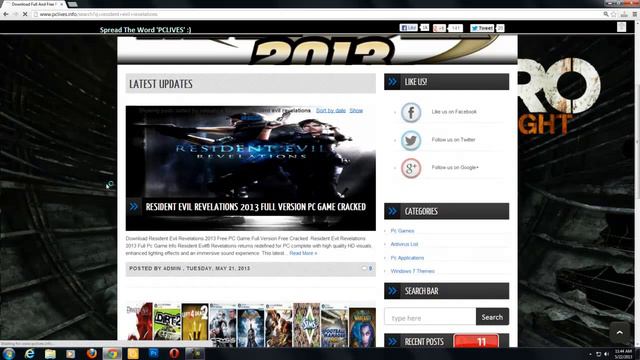Click the comment count bubble icon
Screen dimensions: 640x360
[364, 268]
